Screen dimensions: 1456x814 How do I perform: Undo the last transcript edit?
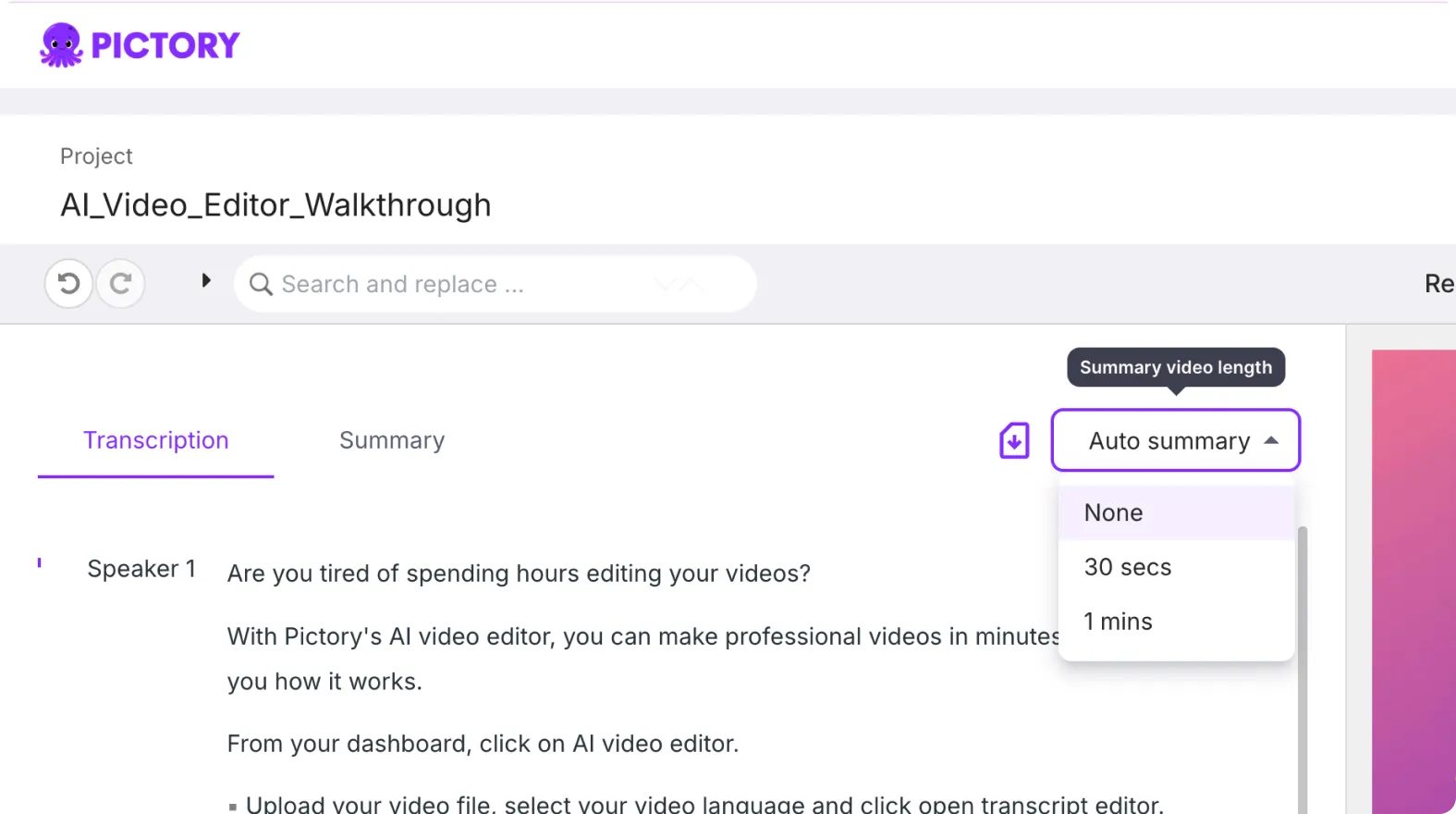tap(68, 283)
